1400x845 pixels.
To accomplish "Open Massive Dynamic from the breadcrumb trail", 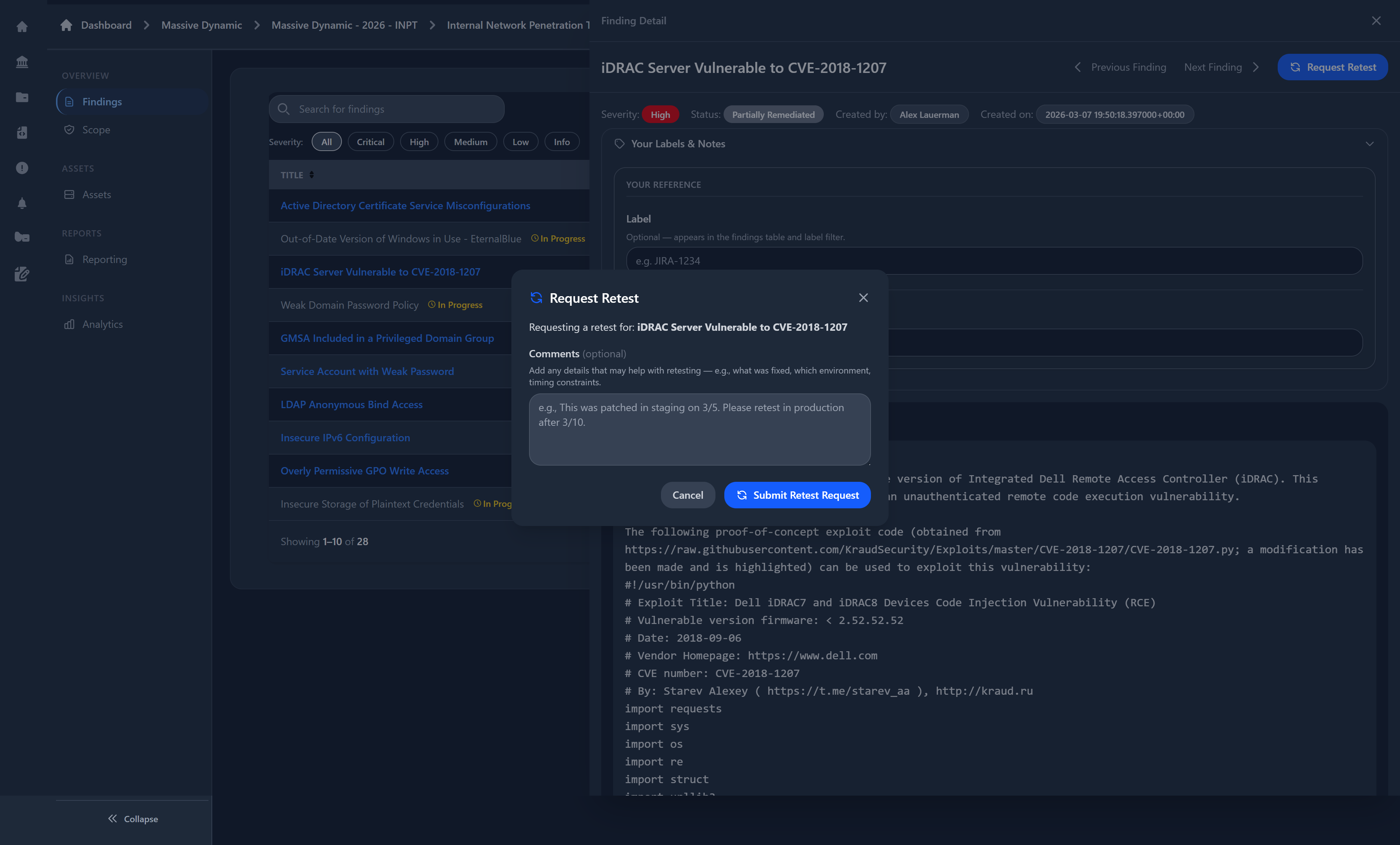I will pos(201,25).
